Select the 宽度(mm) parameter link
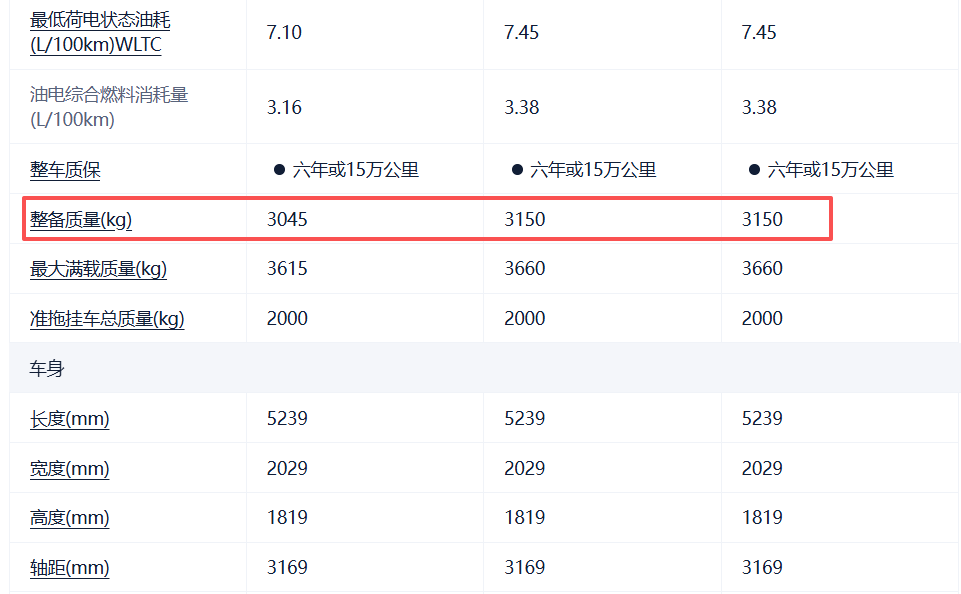 69,469
